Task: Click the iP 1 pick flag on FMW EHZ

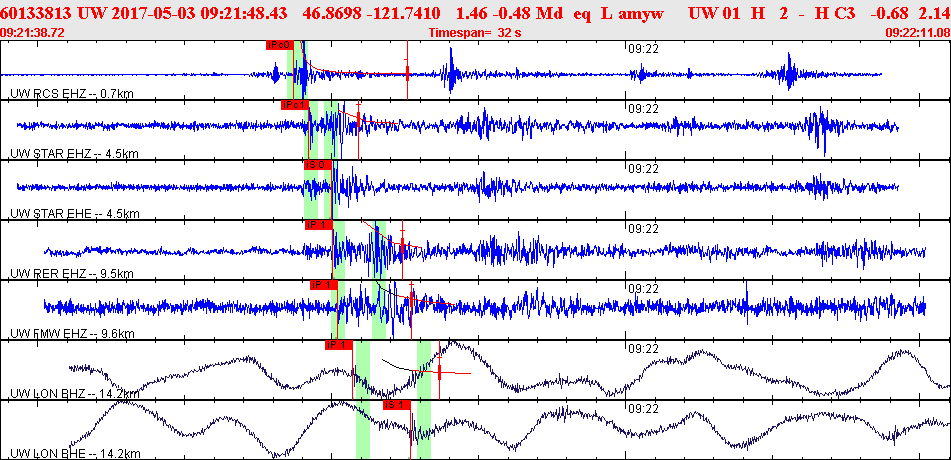Action: (324, 285)
